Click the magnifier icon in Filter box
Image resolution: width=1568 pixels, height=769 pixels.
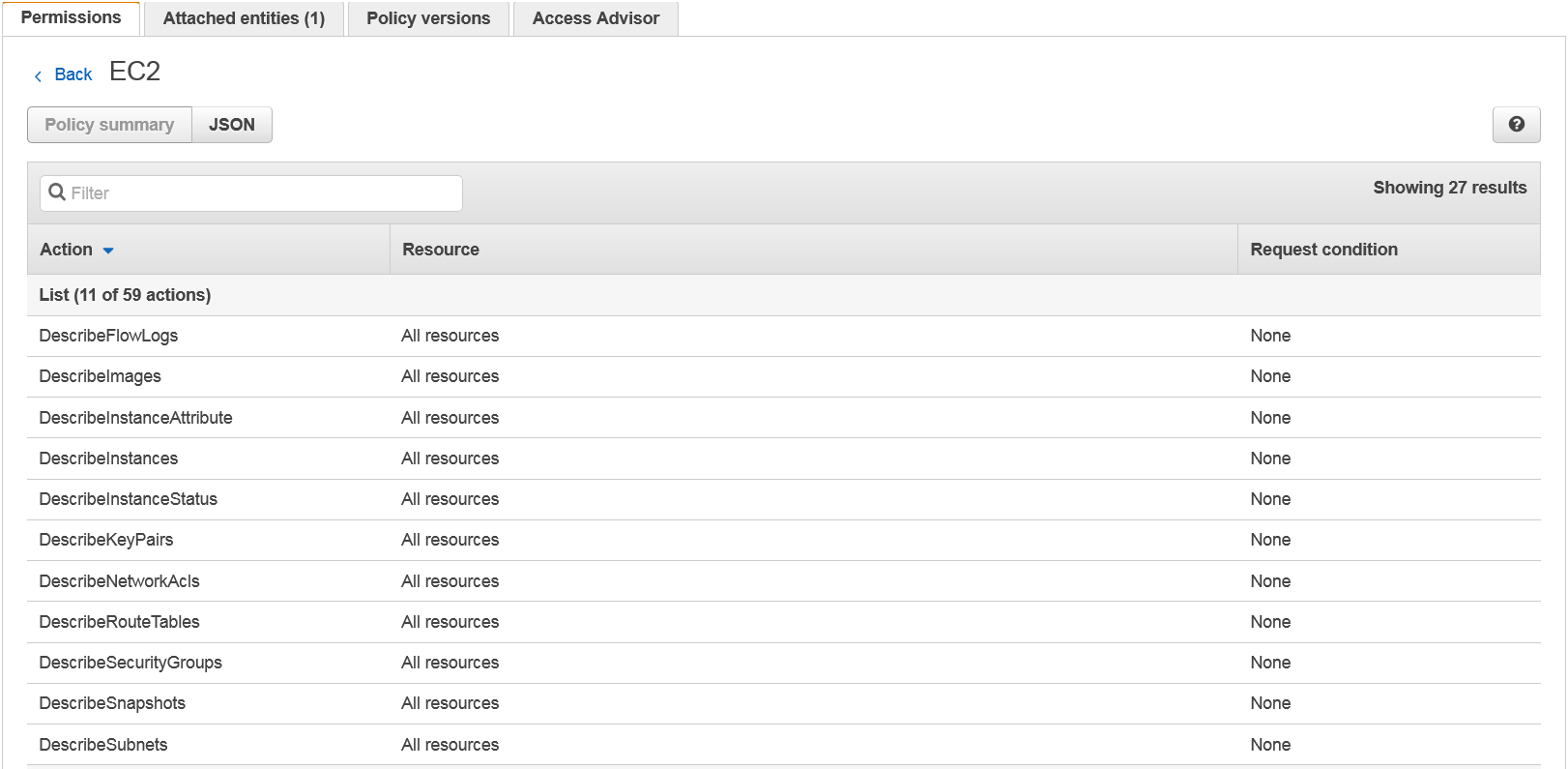(x=57, y=192)
